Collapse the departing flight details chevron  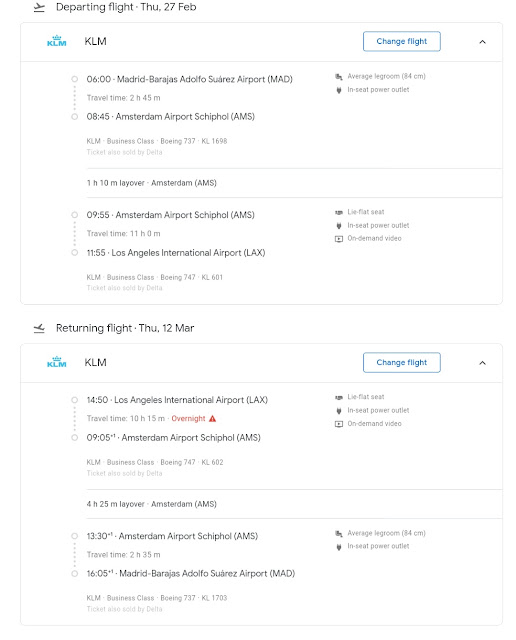click(483, 42)
